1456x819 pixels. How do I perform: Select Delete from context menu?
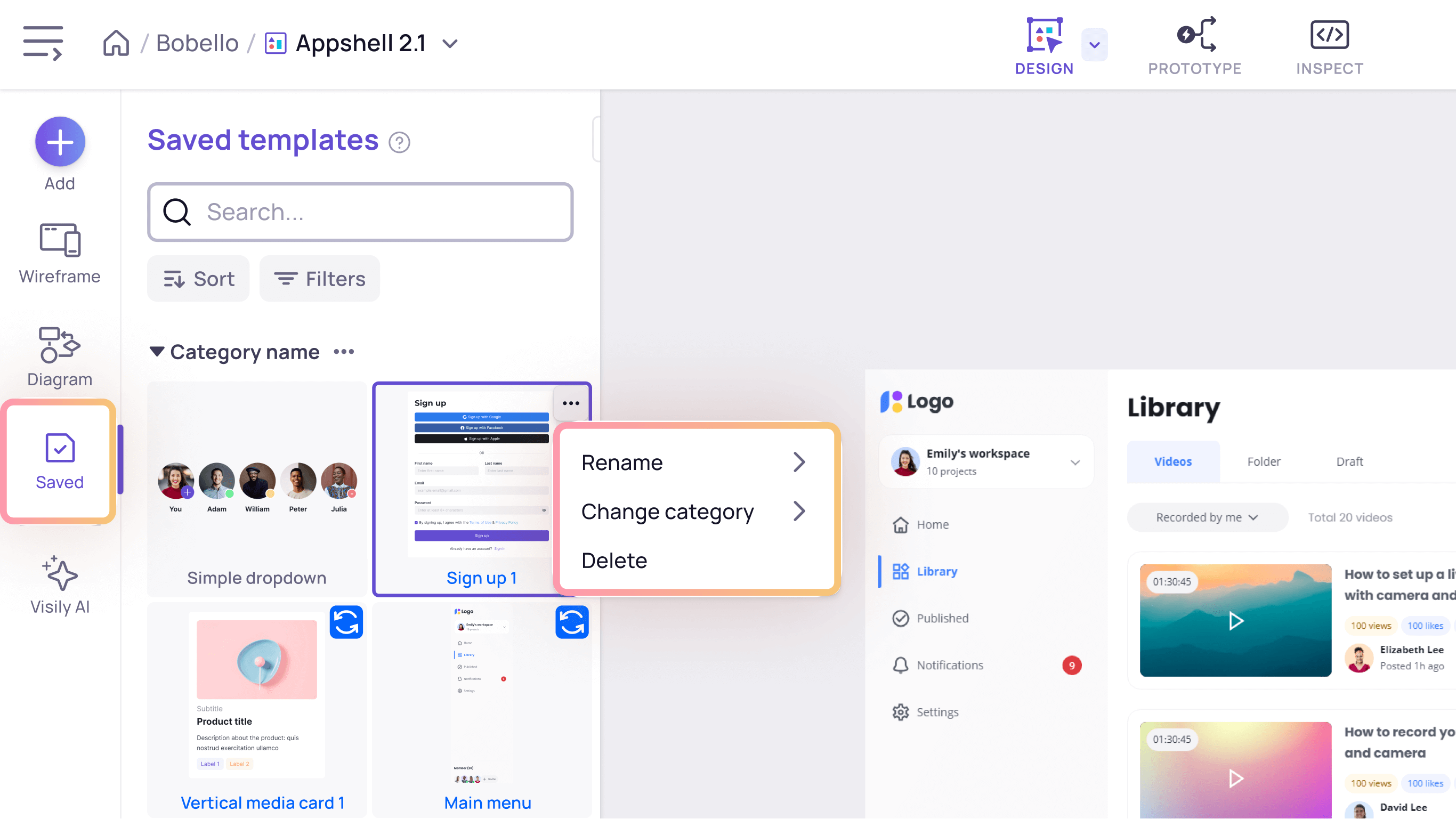(614, 559)
